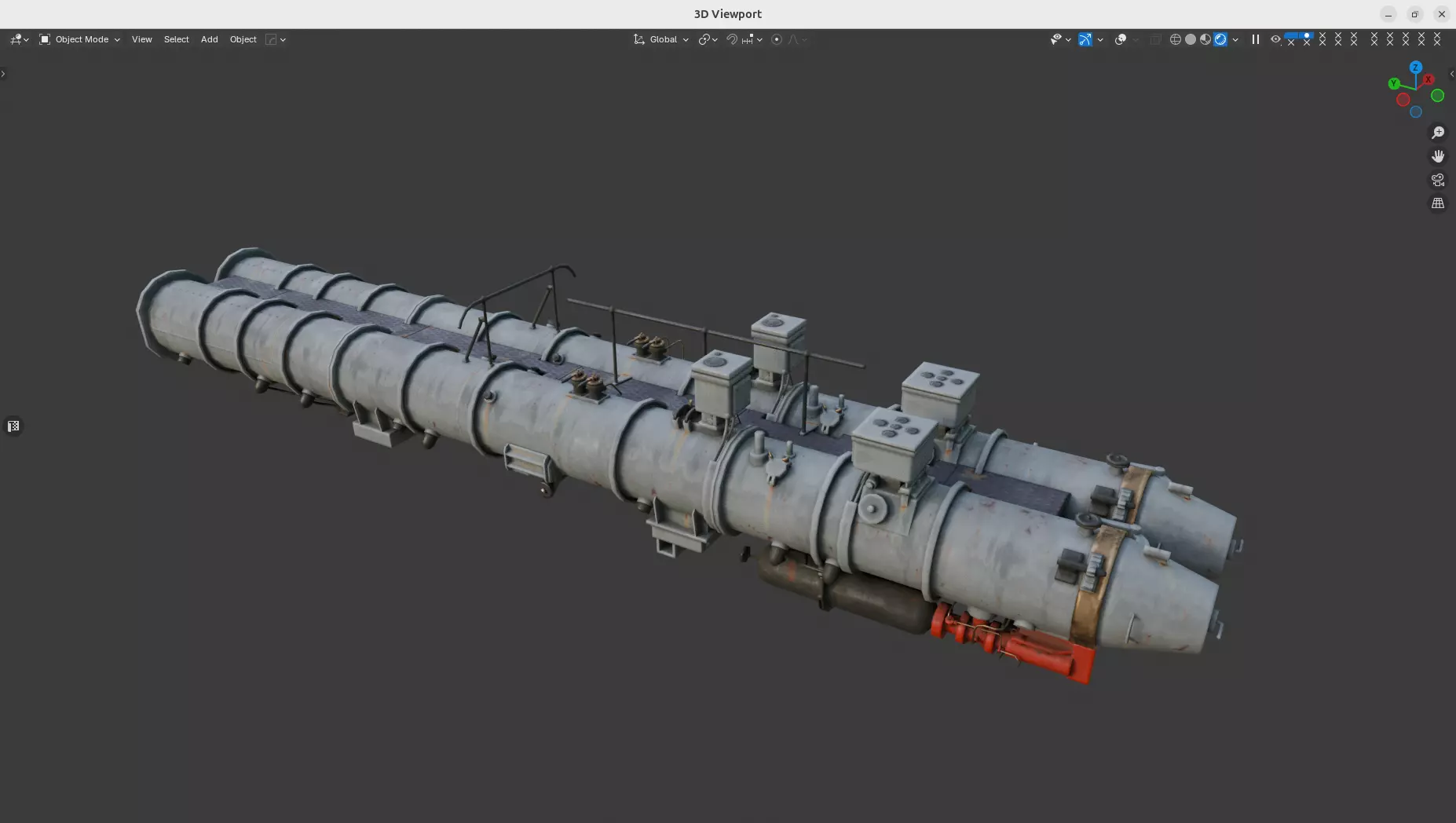Image resolution: width=1456 pixels, height=823 pixels.
Task: Toggle the camera view icon
Action: 1438,180
